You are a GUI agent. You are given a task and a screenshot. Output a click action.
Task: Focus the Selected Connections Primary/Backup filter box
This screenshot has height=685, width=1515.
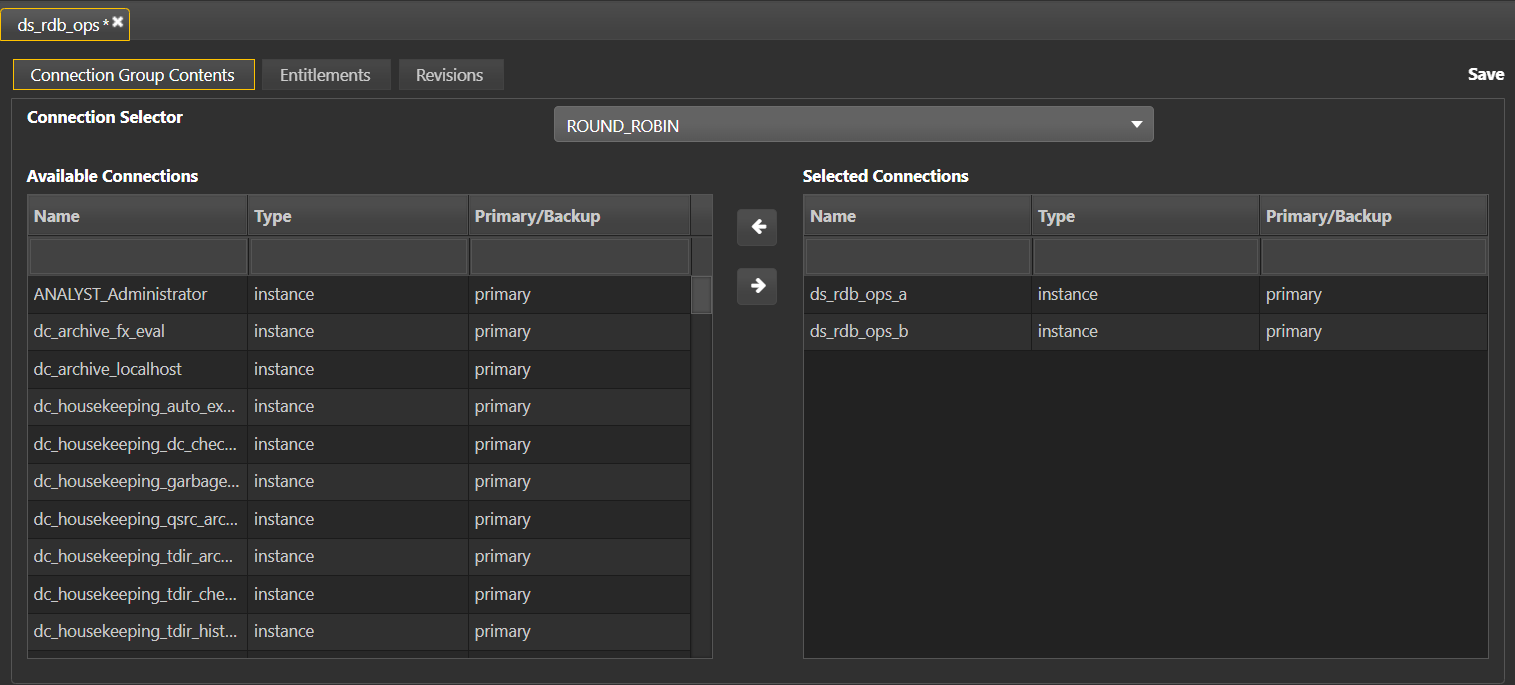[x=1373, y=256]
